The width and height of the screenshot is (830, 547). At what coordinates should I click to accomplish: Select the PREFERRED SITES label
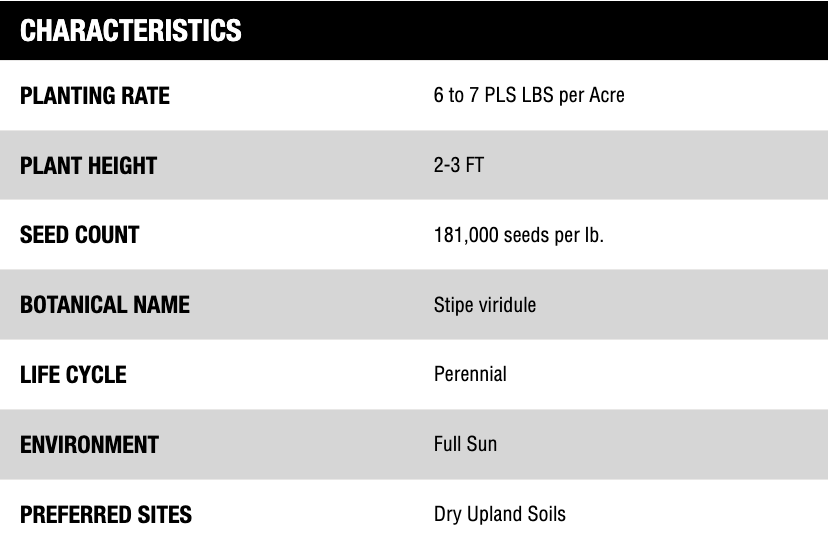106,515
